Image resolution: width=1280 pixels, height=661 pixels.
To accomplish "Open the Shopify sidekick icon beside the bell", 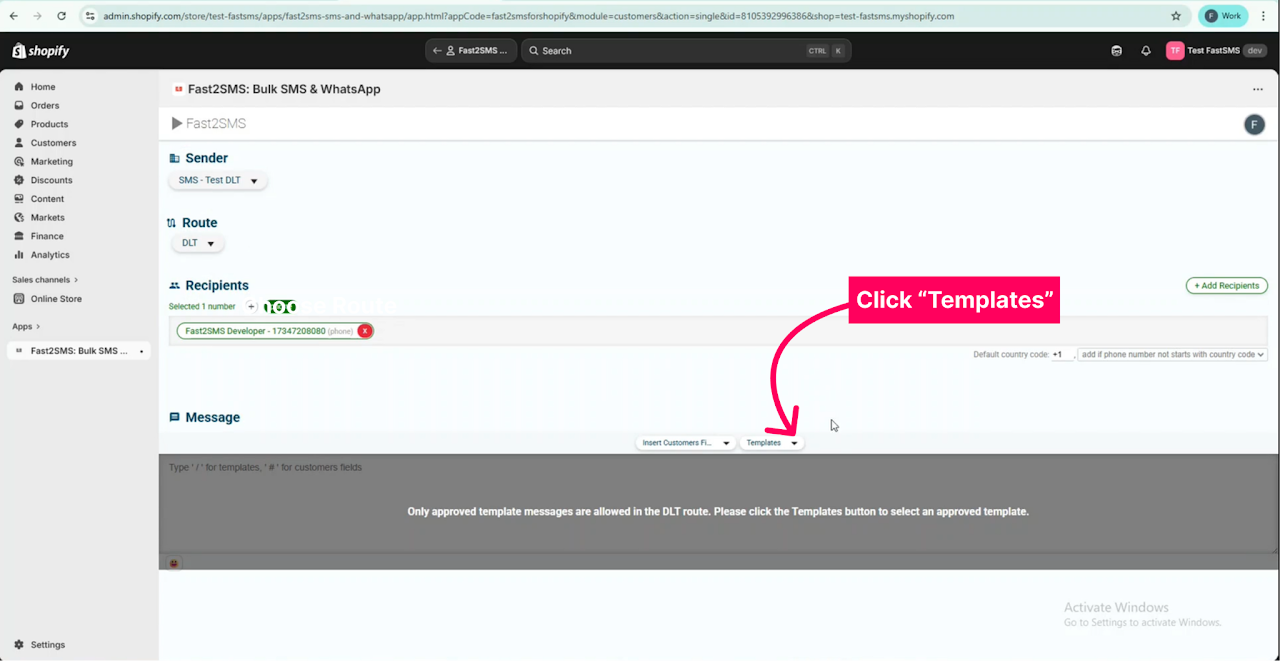I will [1117, 51].
